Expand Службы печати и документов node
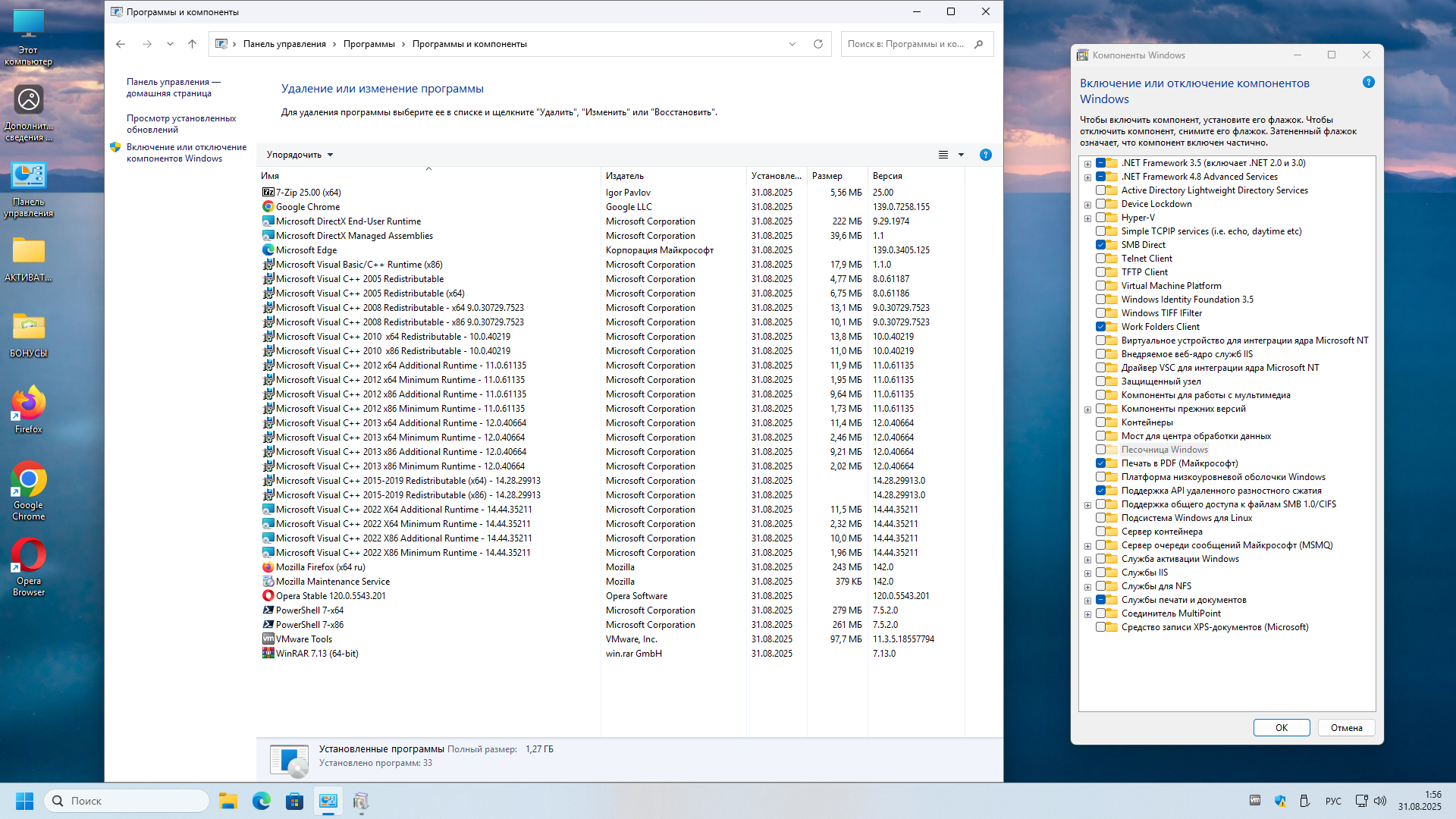 (1087, 601)
